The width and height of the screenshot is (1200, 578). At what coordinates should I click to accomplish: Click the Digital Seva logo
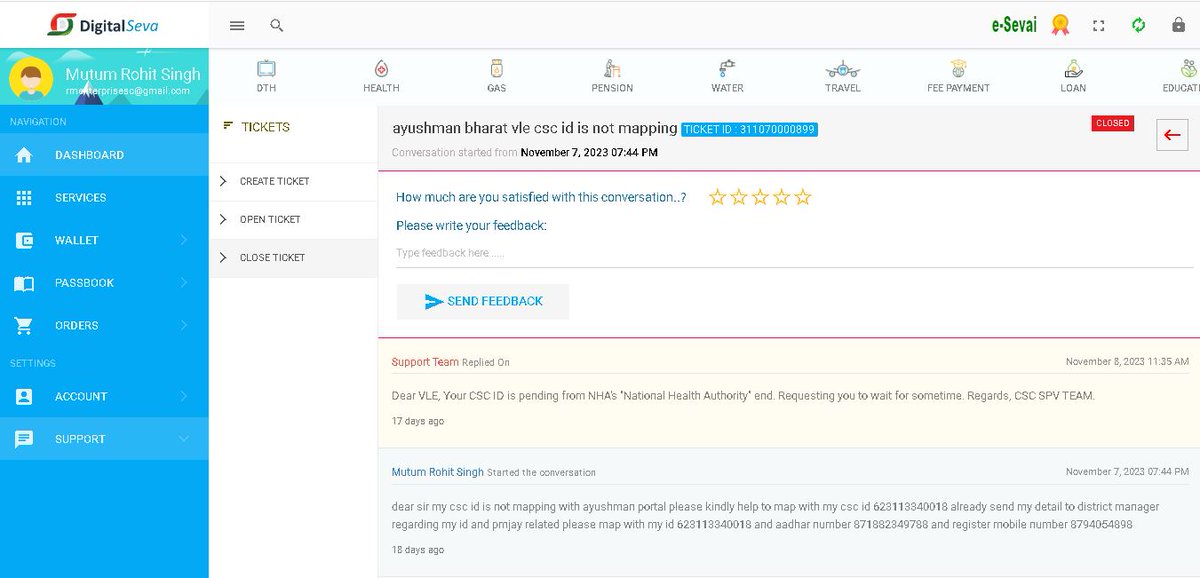pyautogui.click(x=104, y=25)
